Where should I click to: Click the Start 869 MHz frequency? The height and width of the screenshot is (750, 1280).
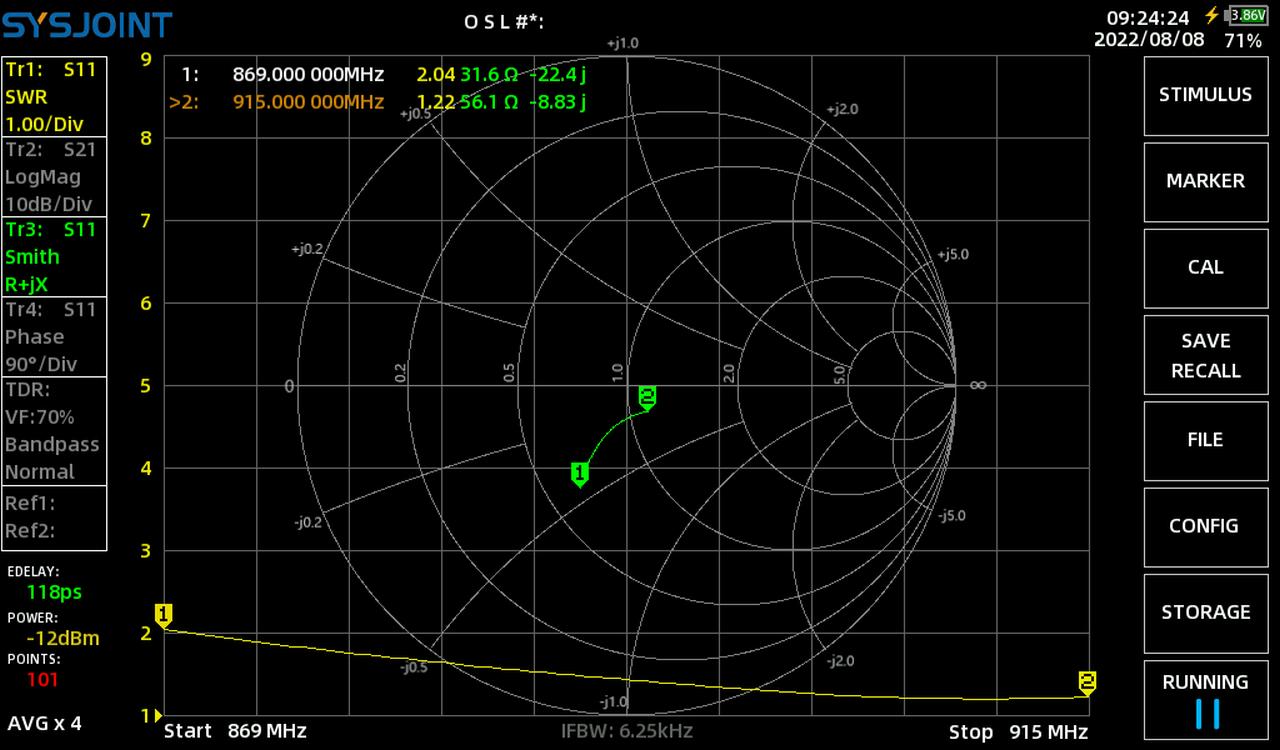coord(235,731)
